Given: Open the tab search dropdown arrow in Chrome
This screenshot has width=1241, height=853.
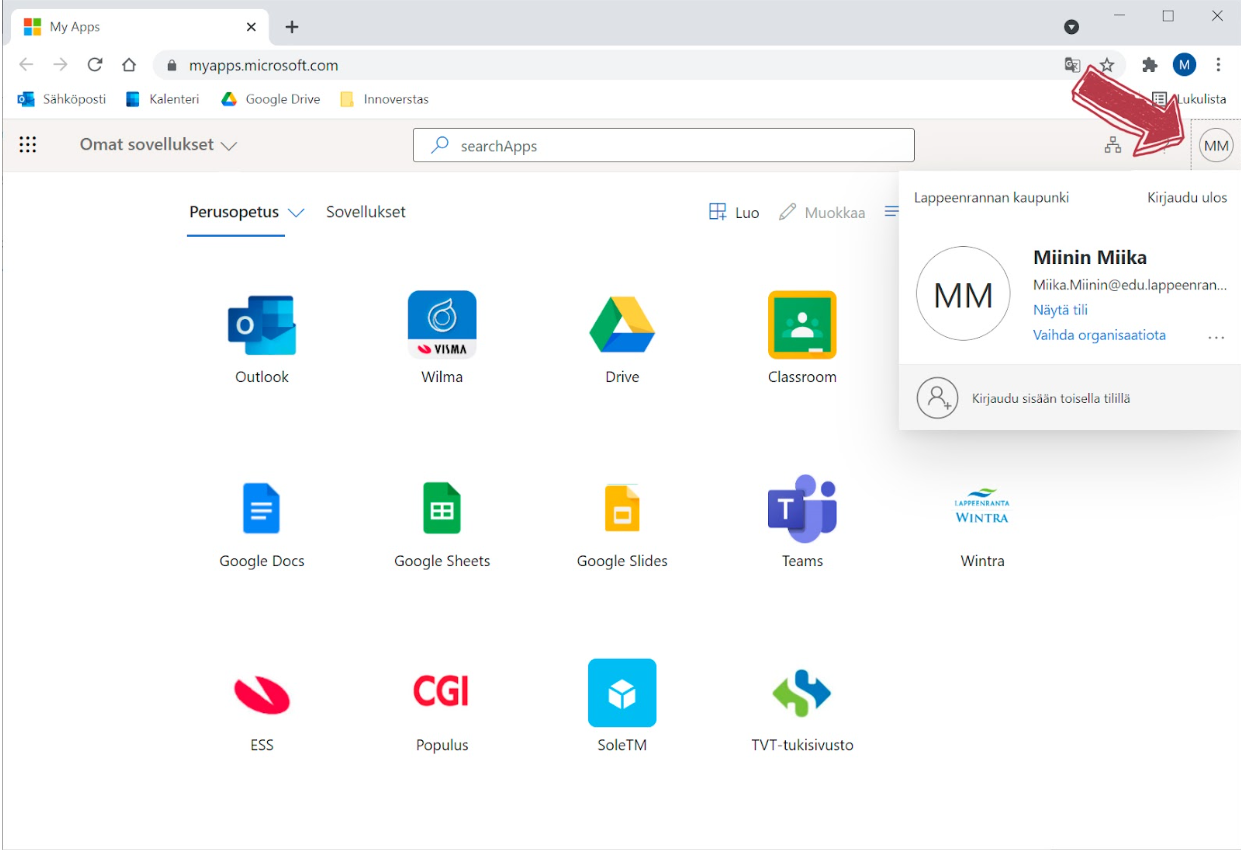Looking at the screenshot, I should 1071,26.
